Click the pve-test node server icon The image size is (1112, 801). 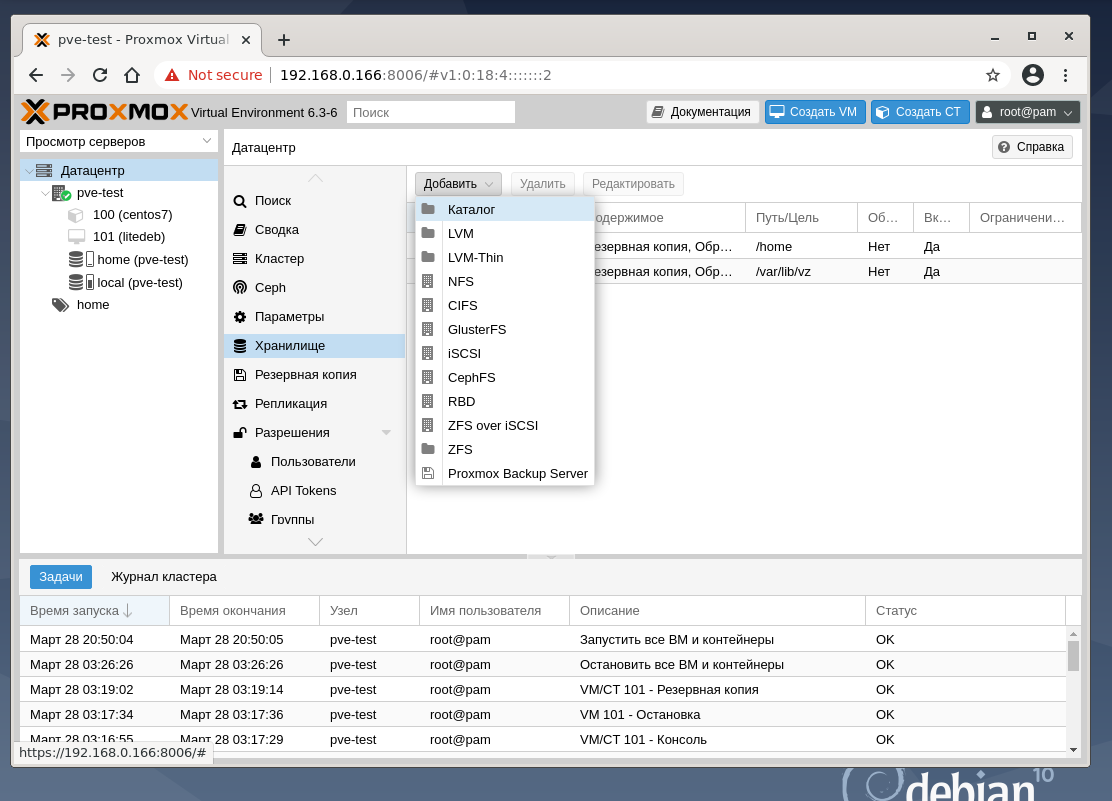coord(61,193)
